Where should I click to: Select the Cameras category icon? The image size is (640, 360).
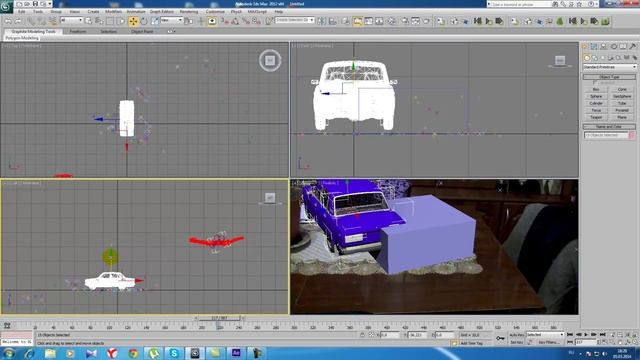coord(611,58)
